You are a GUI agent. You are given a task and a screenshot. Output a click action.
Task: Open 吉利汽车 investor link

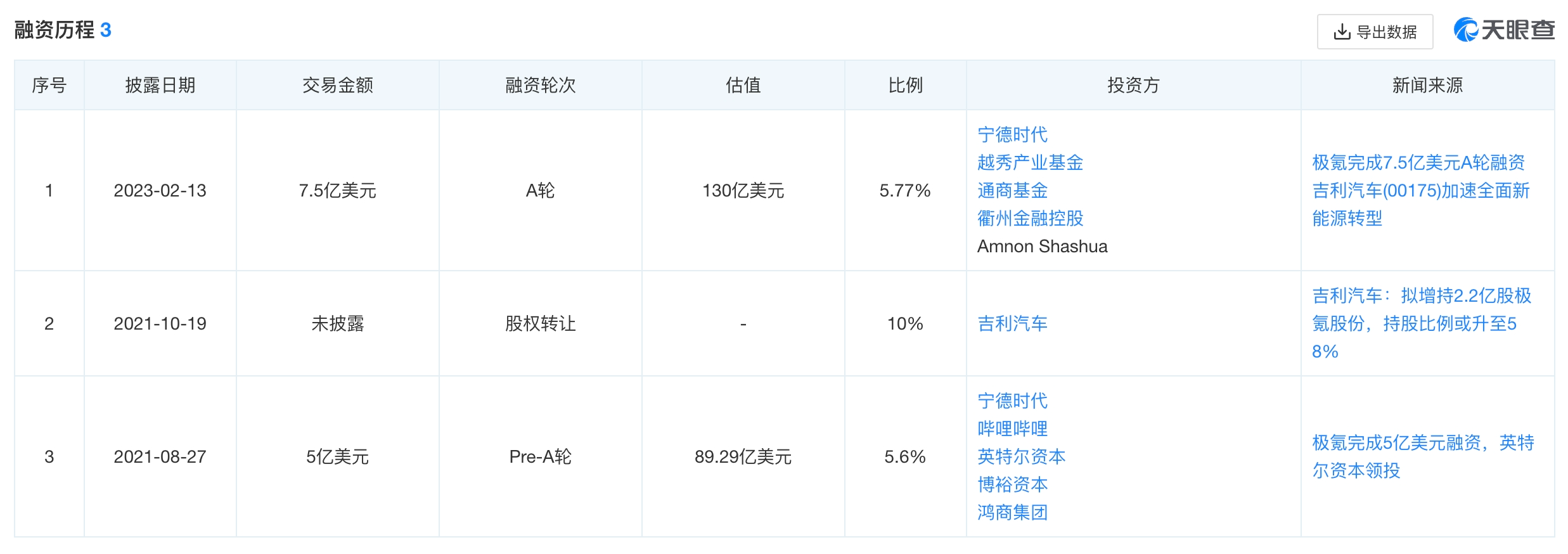pyautogui.click(x=1012, y=323)
